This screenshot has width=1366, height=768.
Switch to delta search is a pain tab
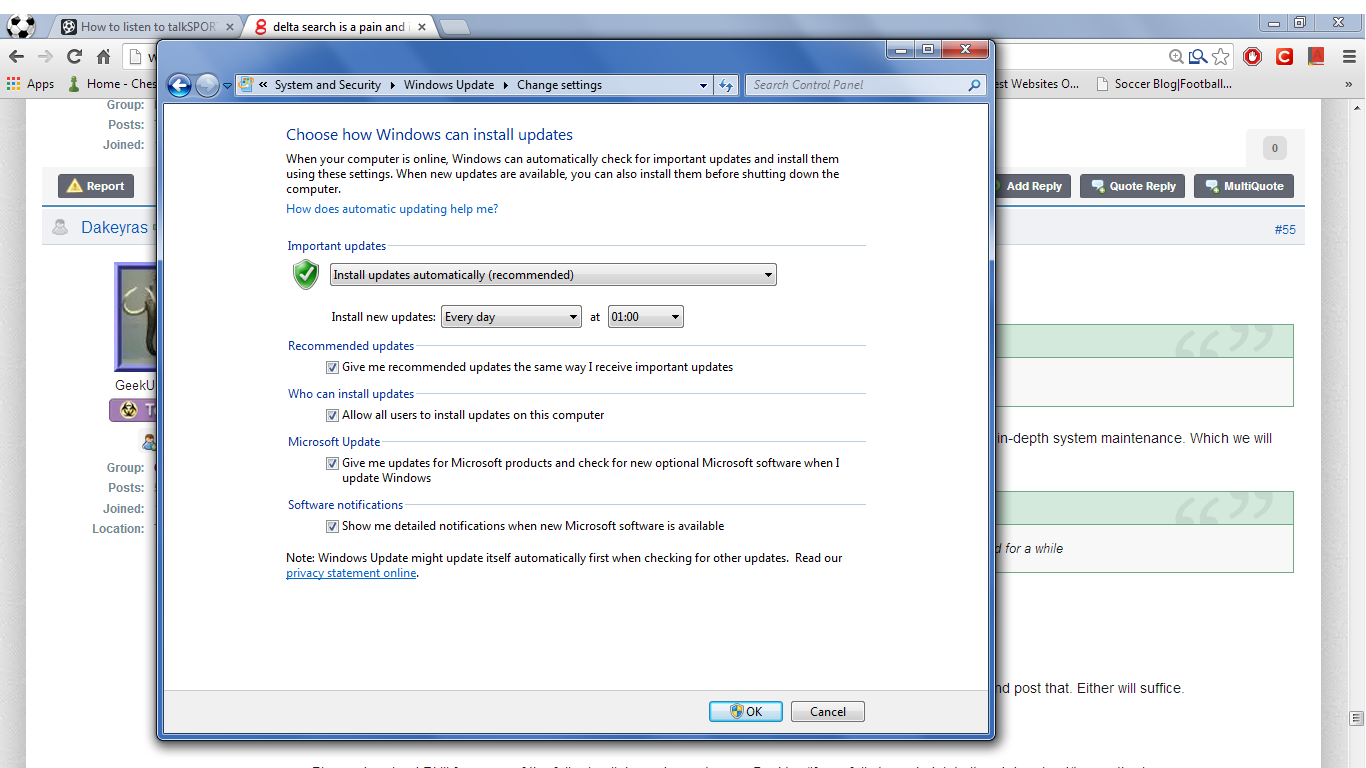coord(338,27)
